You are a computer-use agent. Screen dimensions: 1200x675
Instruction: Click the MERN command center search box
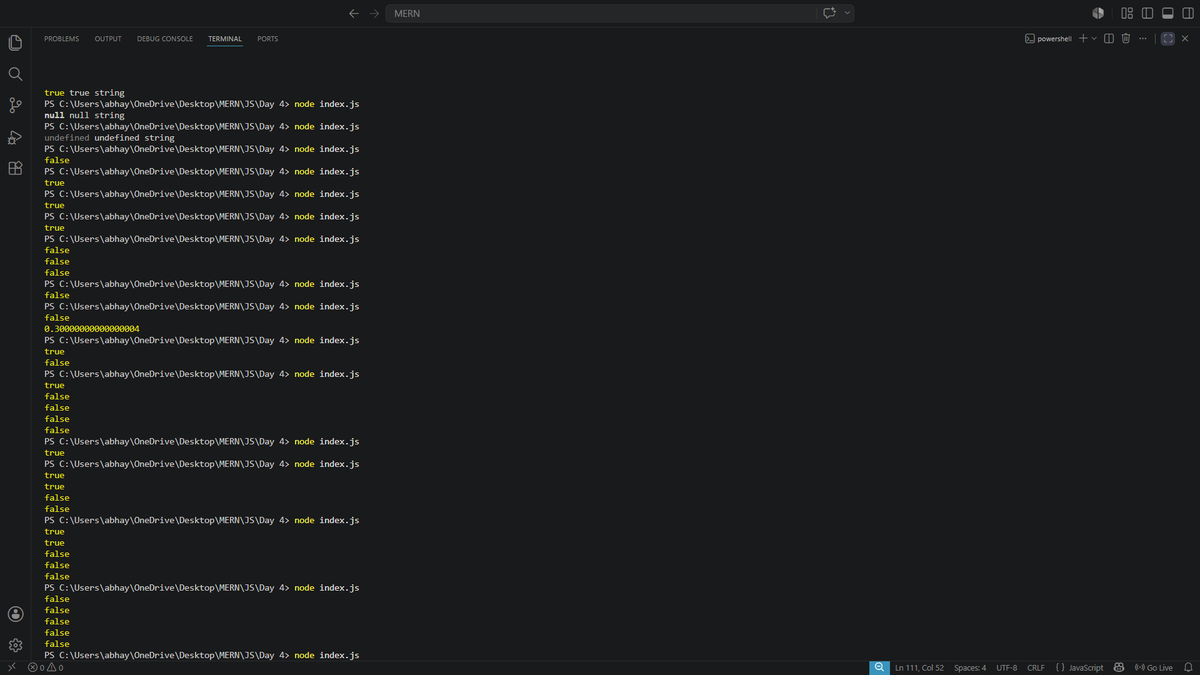point(601,13)
